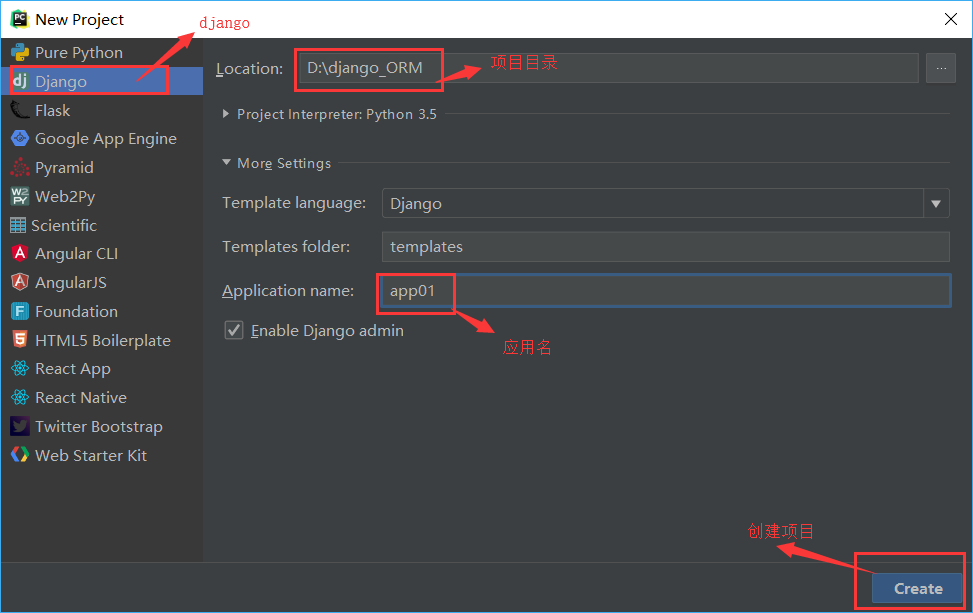Image resolution: width=973 pixels, height=613 pixels.
Task: Click the Location label
Action: [x=249, y=69]
